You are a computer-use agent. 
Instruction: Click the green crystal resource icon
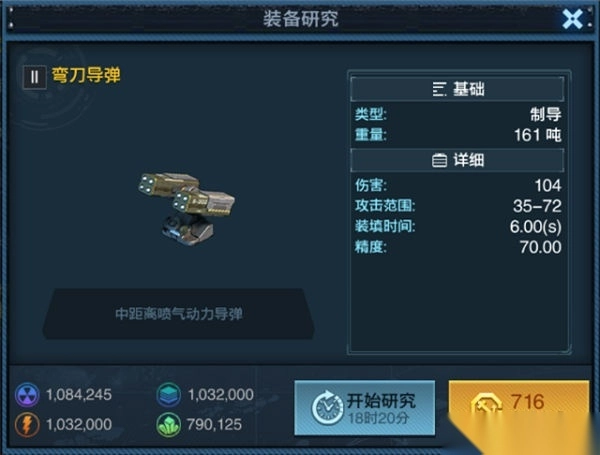tap(168, 424)
